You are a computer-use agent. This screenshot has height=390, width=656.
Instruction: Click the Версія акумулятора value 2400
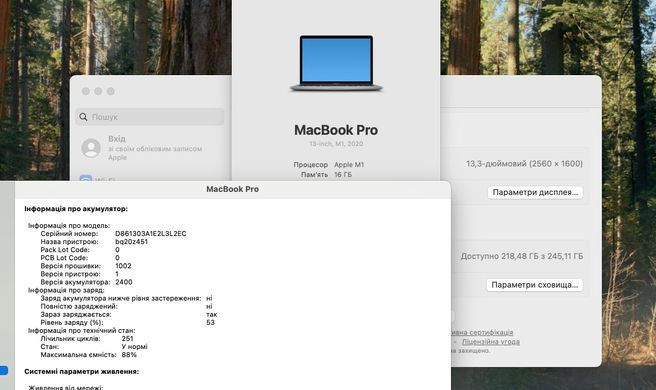(x=124, y=282)
